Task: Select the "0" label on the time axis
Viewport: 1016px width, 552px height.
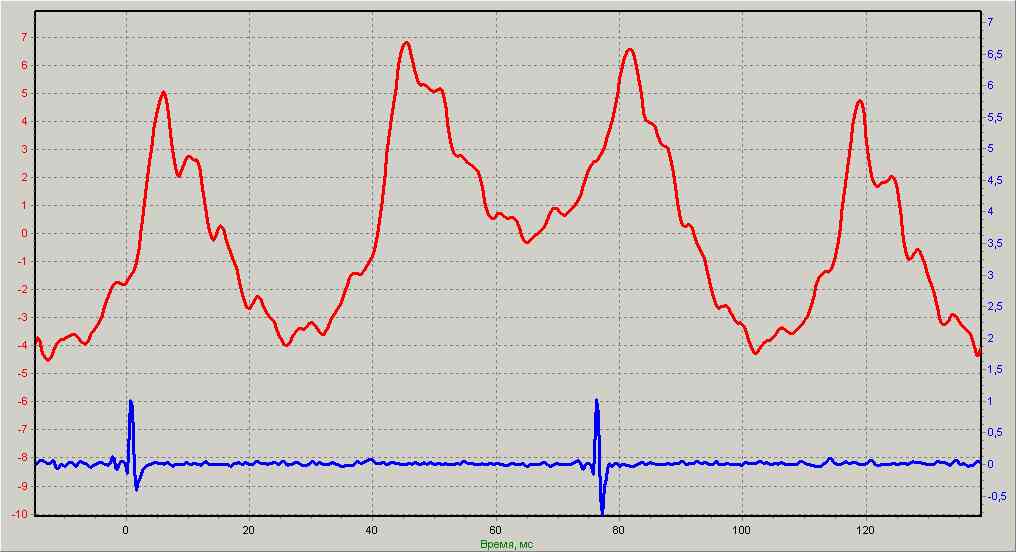Action: pos(126,529)
